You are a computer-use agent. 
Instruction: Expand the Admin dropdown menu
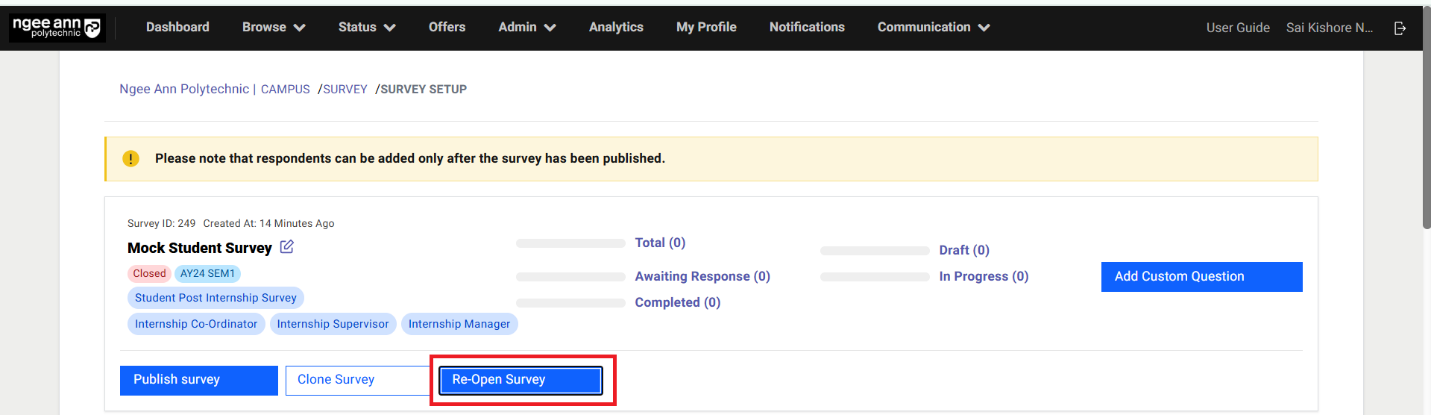(527, 27)
